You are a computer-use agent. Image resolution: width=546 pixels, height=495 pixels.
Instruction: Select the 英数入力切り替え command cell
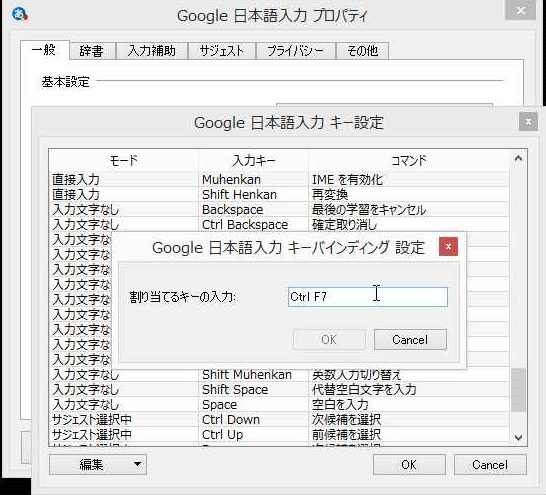tap(409, 375)
